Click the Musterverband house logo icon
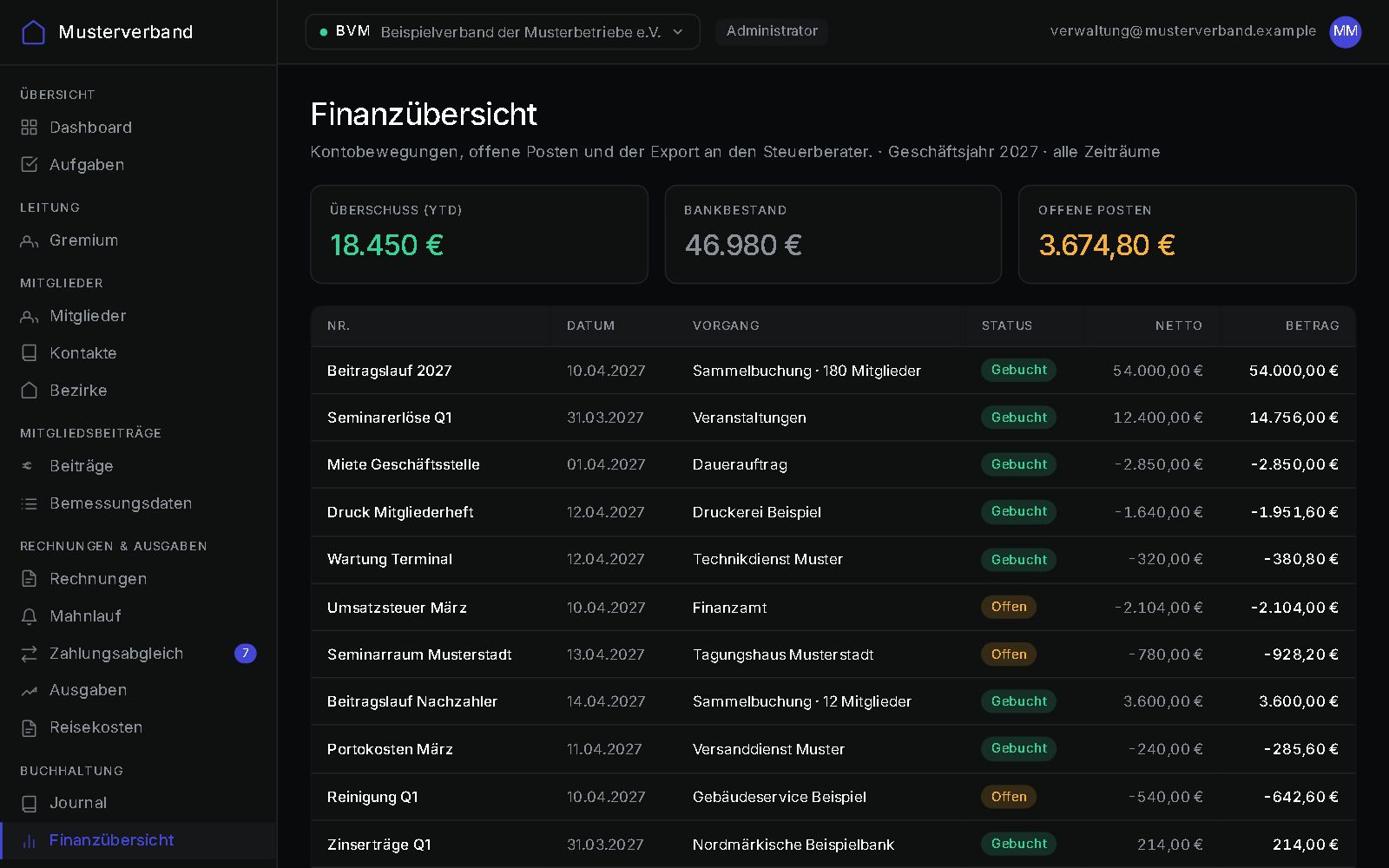The width and height of the screenshot is (1389, 868). [x=33, y=32]
